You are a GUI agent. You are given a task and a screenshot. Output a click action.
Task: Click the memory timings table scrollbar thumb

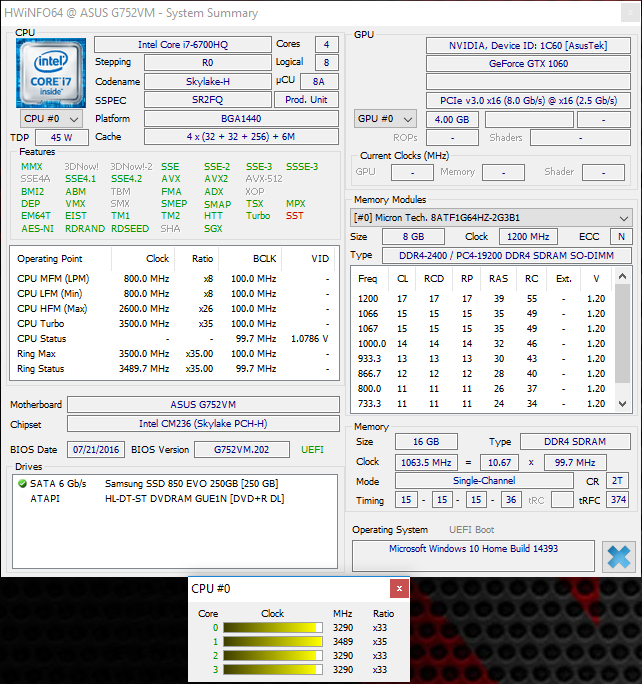(623, 334)
